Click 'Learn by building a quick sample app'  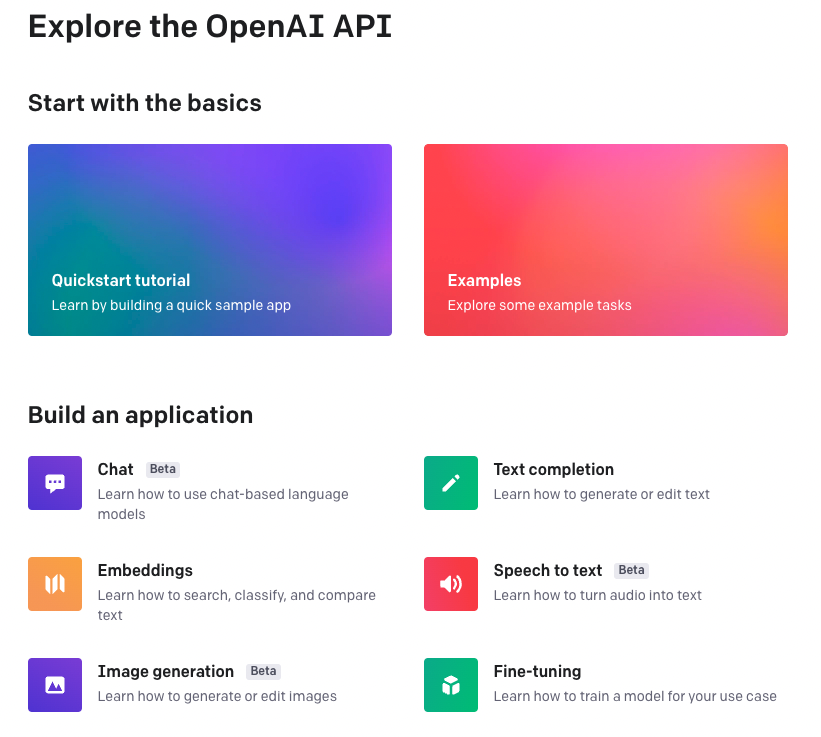pos(171,305)
